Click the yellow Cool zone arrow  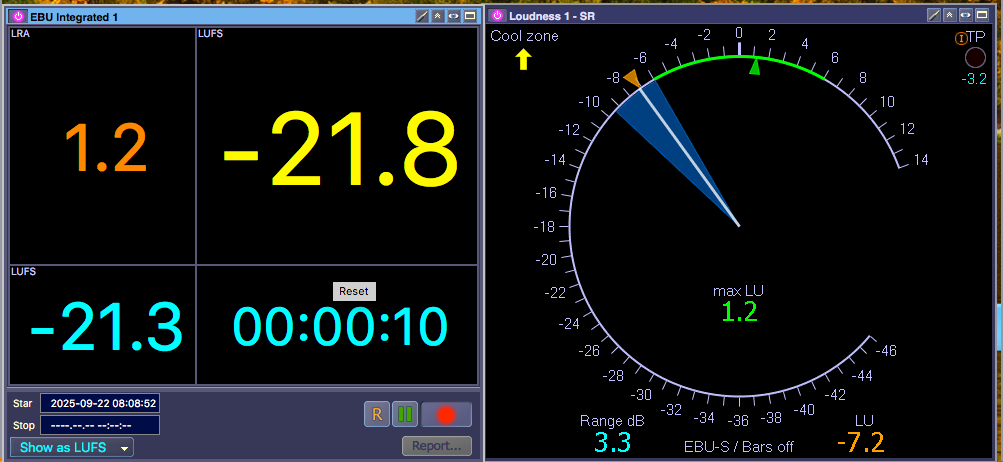(523, 60)
